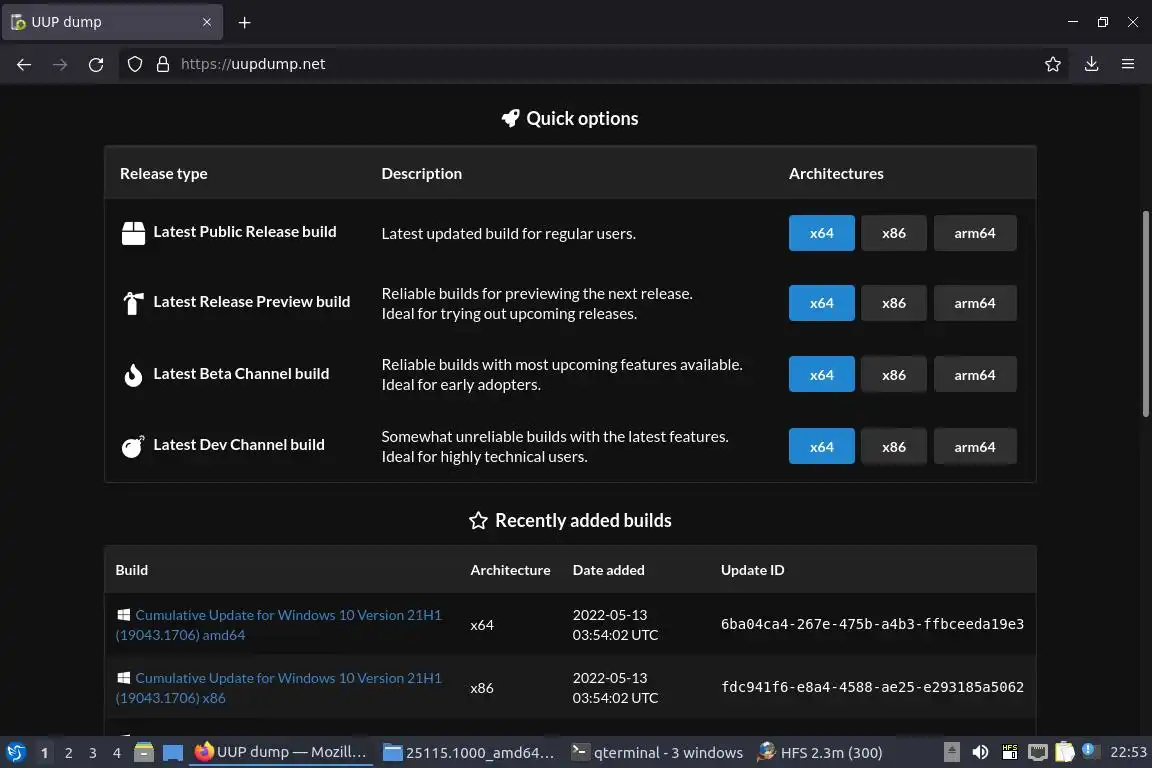Click the Quick options rocket icon
Screen dimensions: 1152x768
(x=511, y=118)
